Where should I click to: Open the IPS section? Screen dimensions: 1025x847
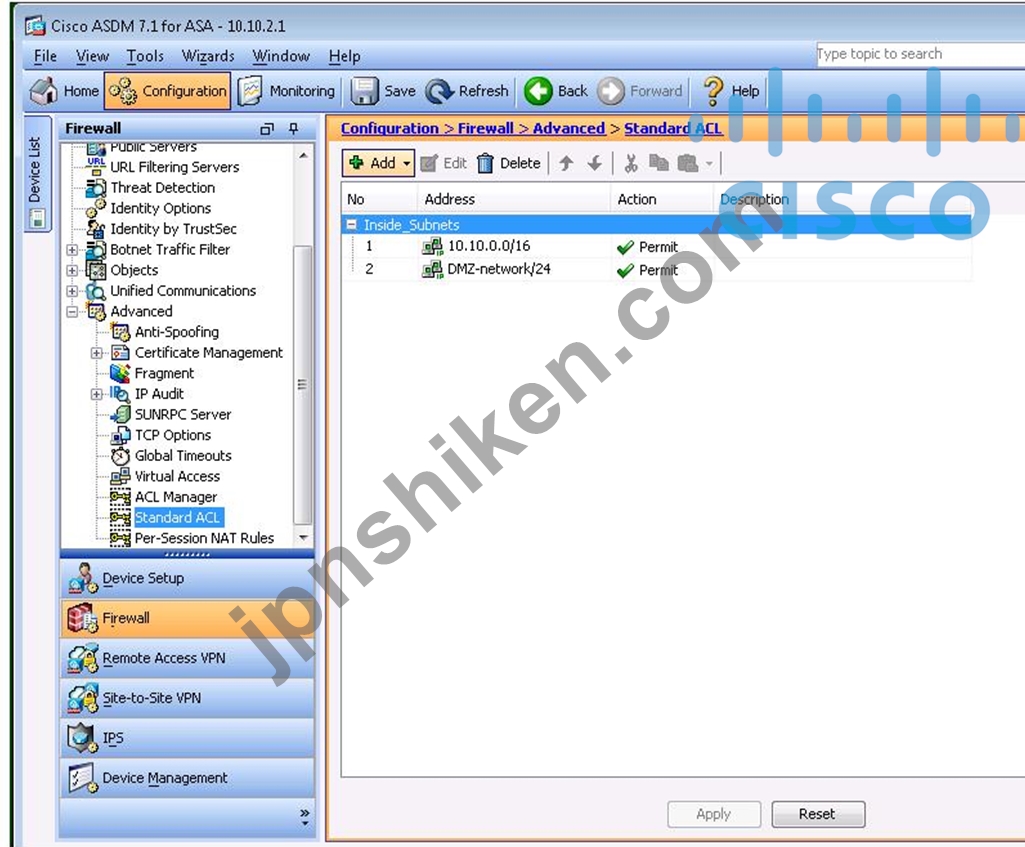187,738
